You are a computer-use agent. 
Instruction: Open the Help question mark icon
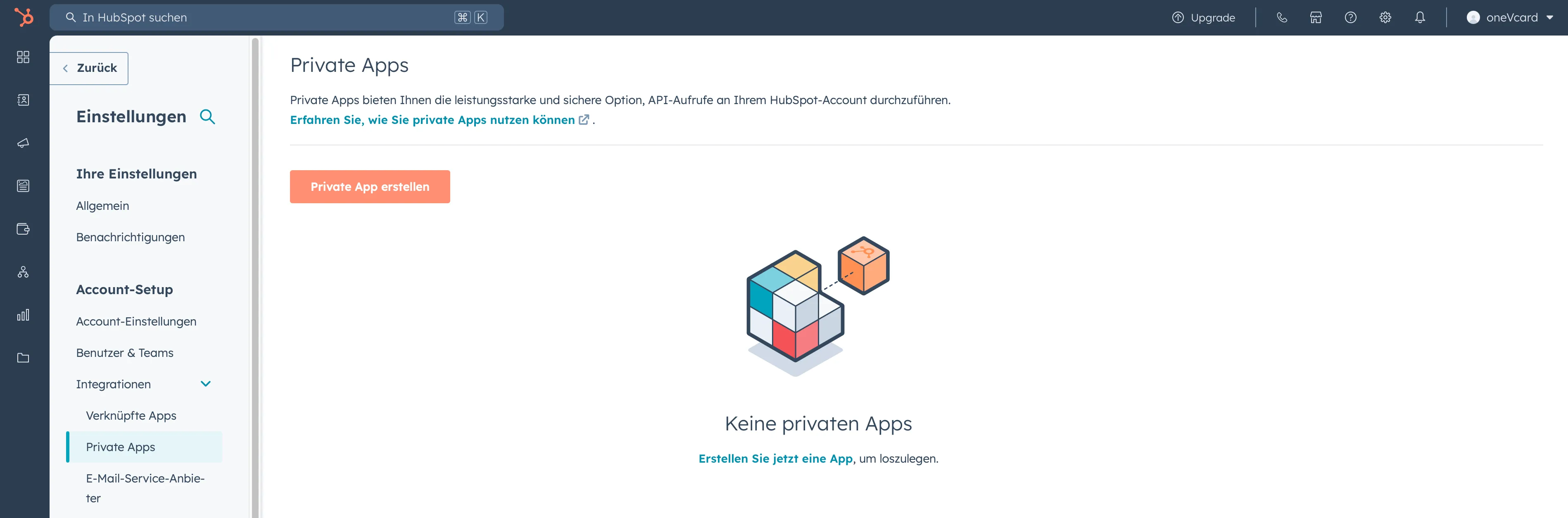point(1351,18)
